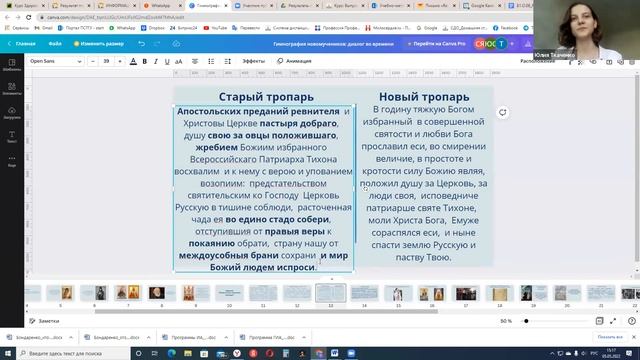Screen dimensions: 640x360
Task: Close the downloads bar
Action: coord(633,337)
